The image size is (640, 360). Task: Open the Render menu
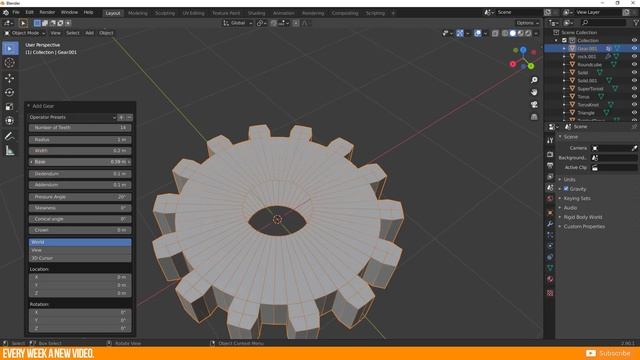pos(47,13)
